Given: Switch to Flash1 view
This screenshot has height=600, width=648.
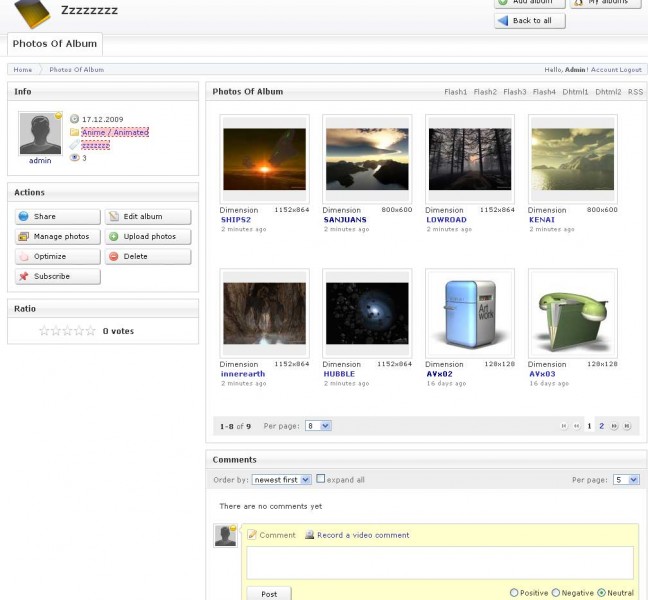Looking at the screenshot, I should tap(455, 92).
